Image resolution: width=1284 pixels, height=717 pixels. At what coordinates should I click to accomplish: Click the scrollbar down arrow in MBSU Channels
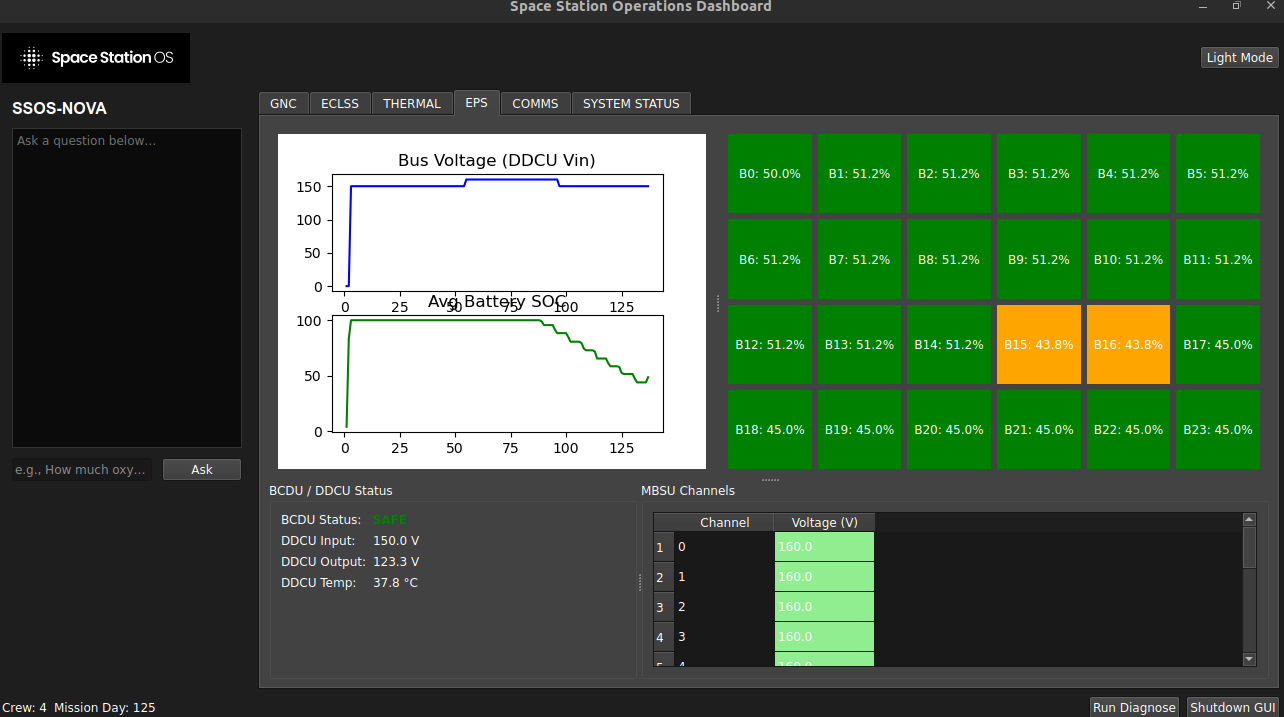pyautogui.click(x=1249, y=659)
